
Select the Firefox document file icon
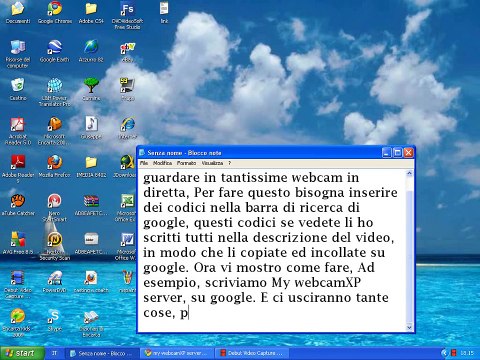(91, 278)
